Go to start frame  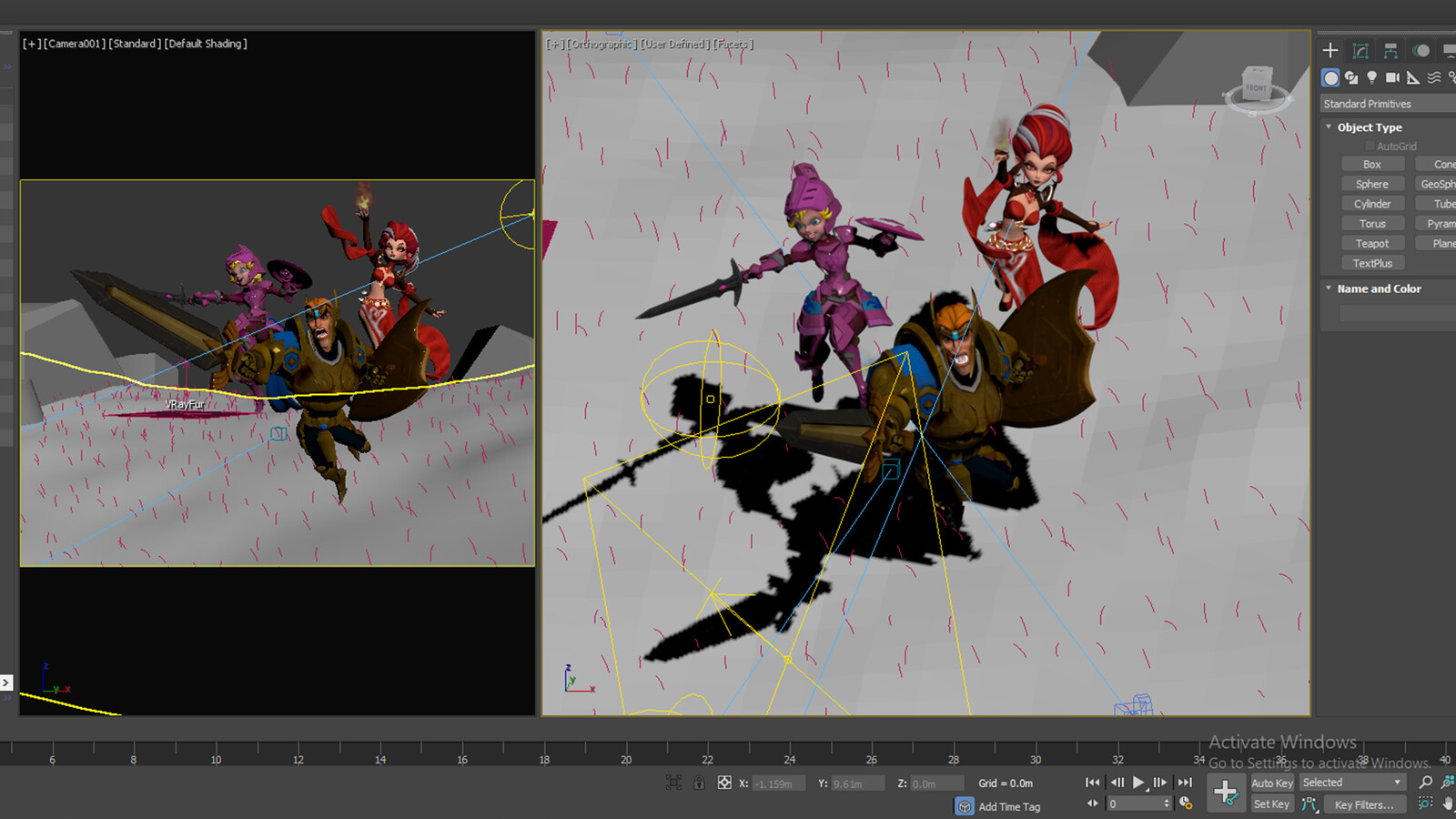click(x=1093, y=783)
